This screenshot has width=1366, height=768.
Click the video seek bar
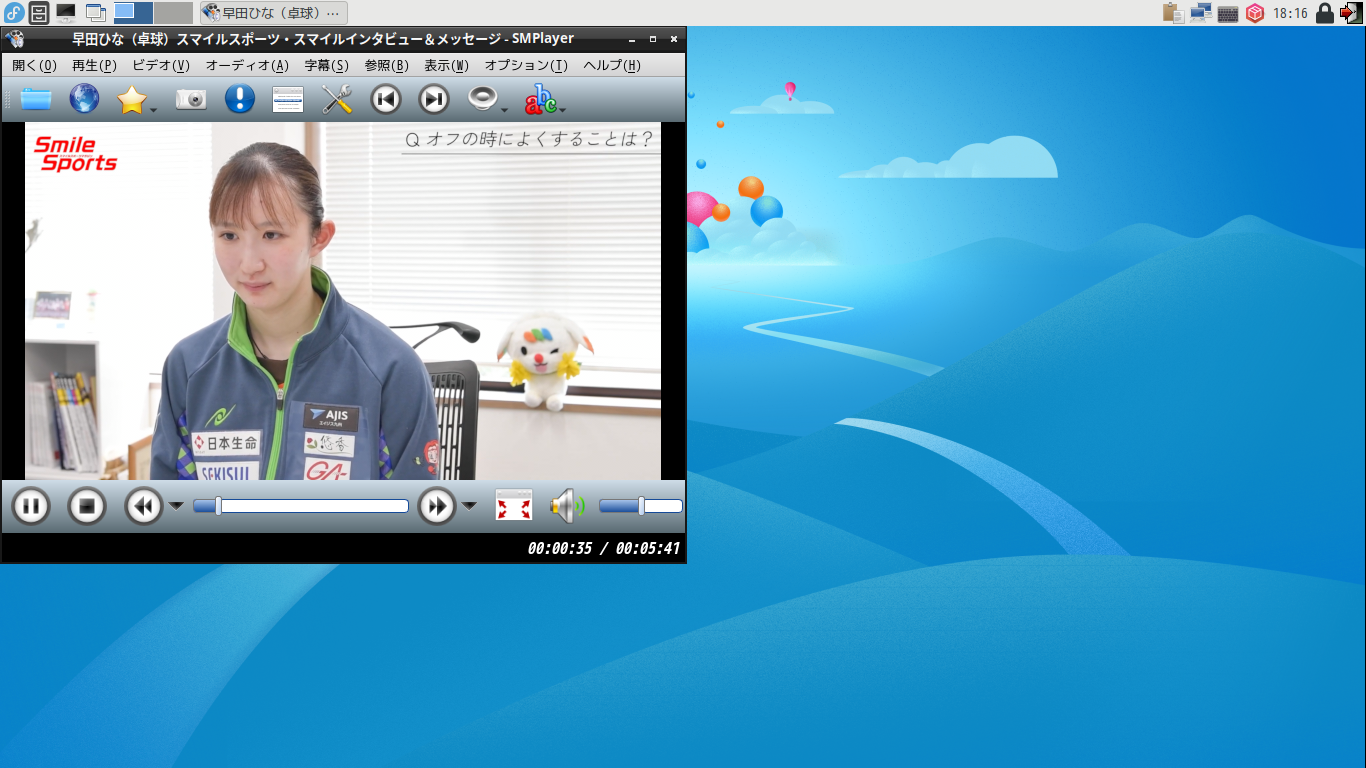[x=300, y=506]
